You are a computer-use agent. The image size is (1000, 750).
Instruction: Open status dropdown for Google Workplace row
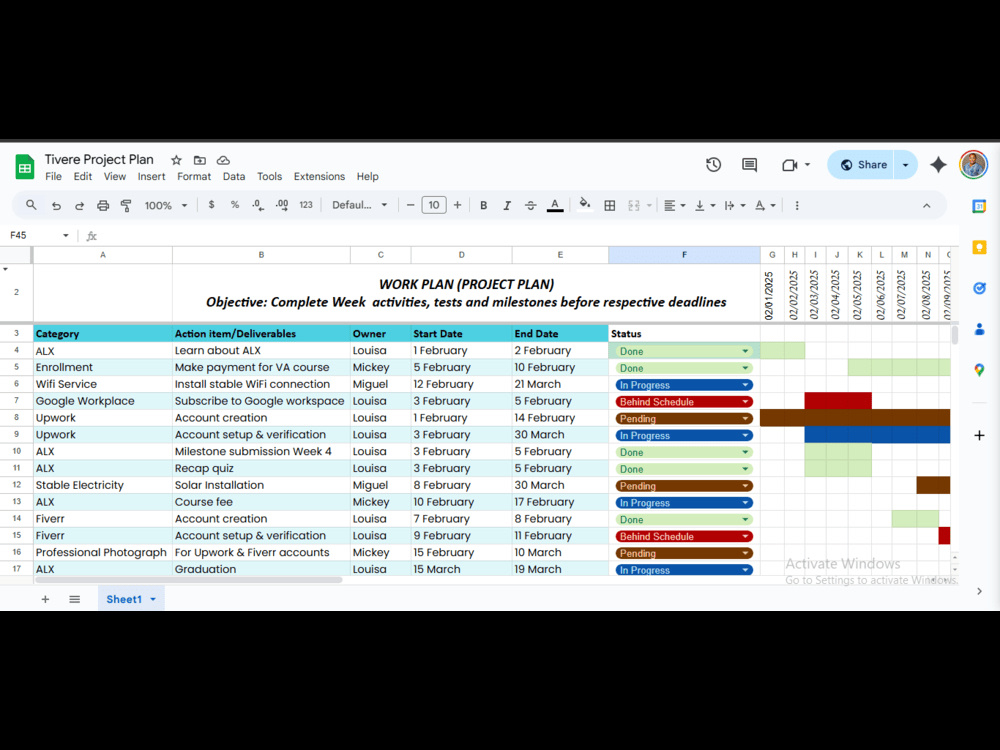coord(745,402)
